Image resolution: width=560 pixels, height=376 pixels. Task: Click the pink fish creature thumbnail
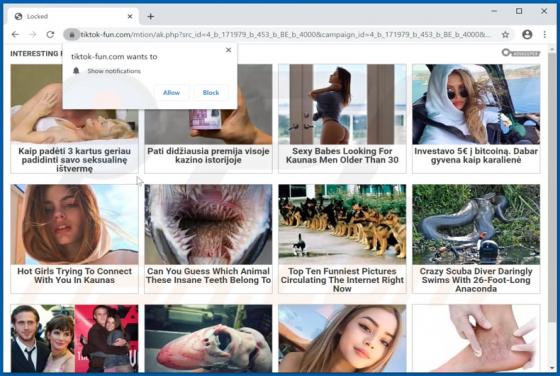208,339
